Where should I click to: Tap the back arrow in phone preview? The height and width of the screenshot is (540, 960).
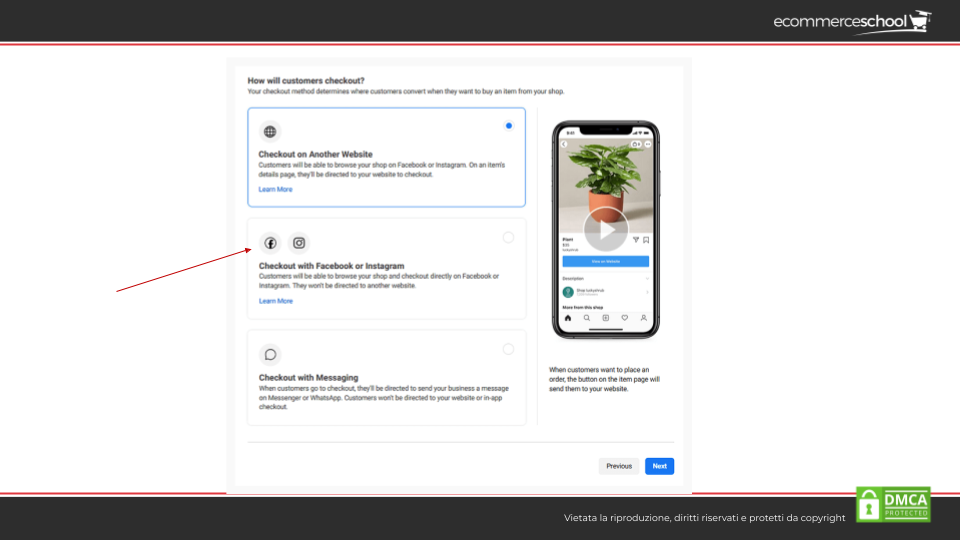click(564, 145)
